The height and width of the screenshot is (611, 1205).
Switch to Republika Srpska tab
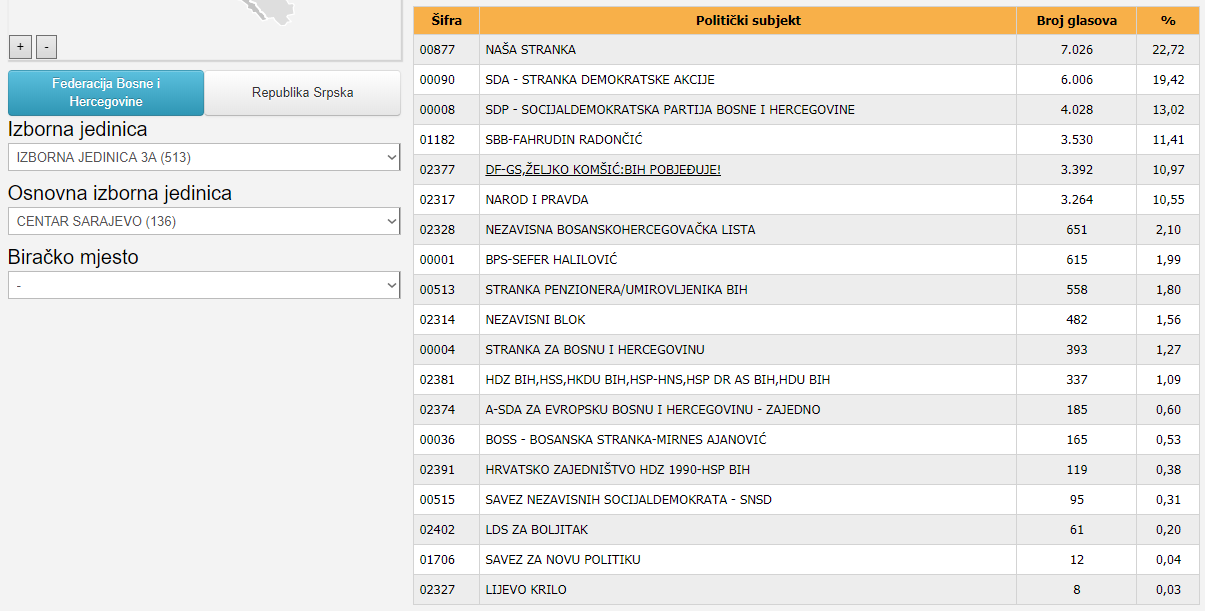pyautogui.click(x=303, y=93)
